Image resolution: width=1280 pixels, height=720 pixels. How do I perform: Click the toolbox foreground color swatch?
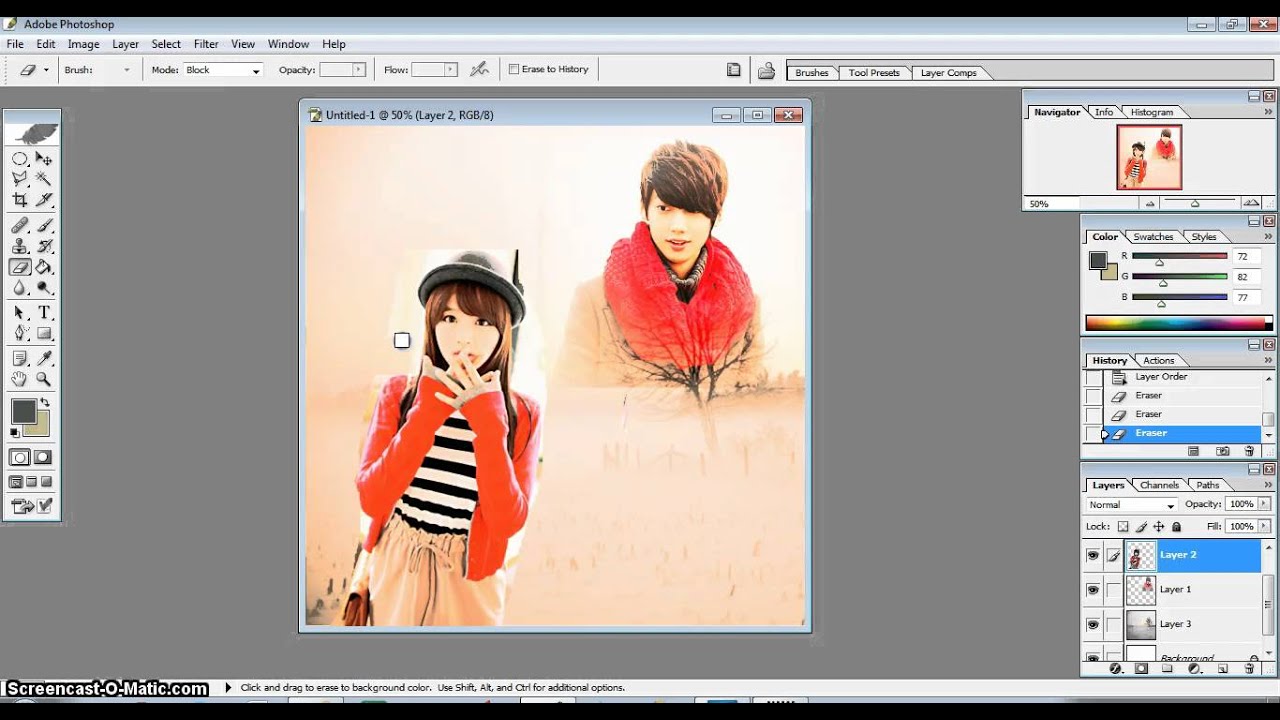(x=24, y=412)
